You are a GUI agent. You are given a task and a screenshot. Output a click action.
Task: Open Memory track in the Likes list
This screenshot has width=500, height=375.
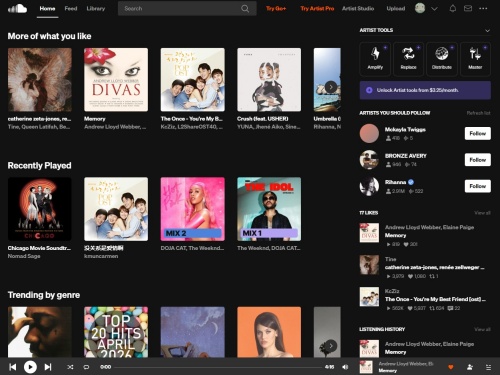pyautogui.click(x=395, y=235)
